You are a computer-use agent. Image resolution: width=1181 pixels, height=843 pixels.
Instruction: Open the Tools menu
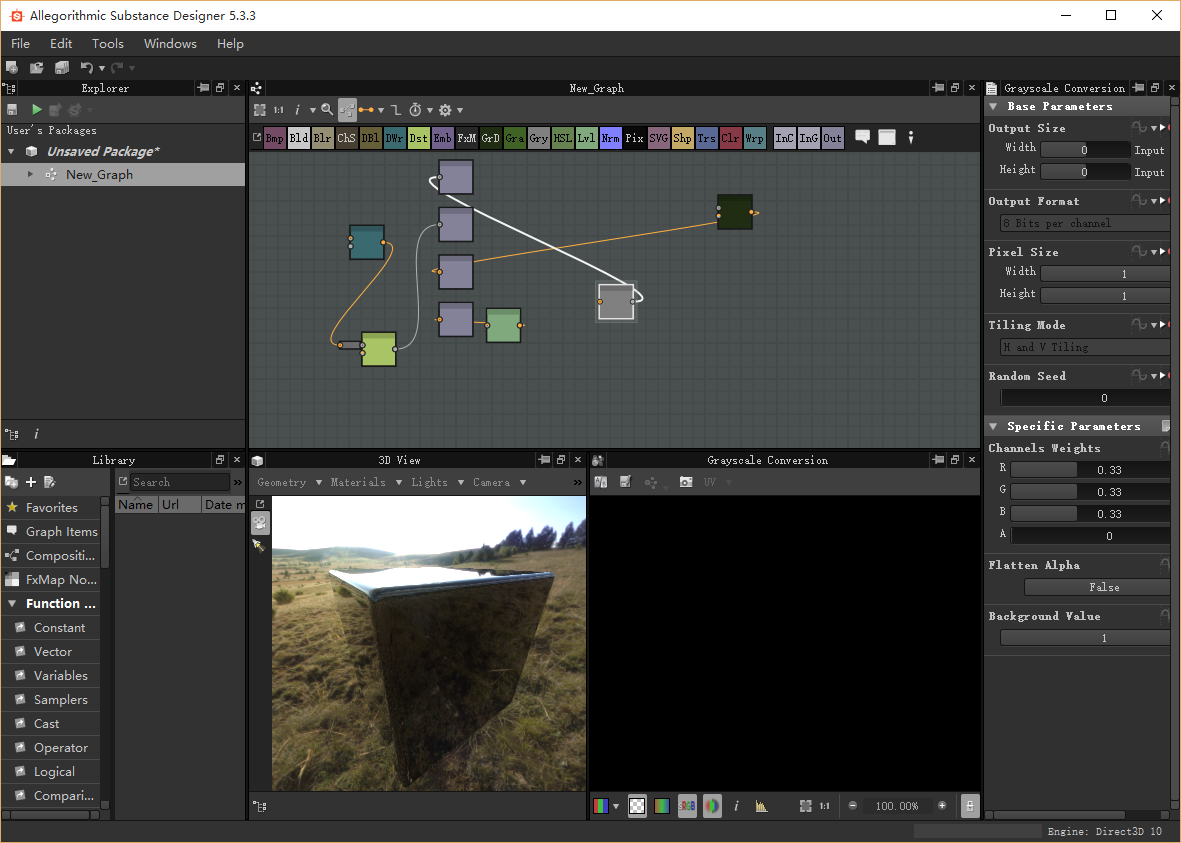click(108, 44)
